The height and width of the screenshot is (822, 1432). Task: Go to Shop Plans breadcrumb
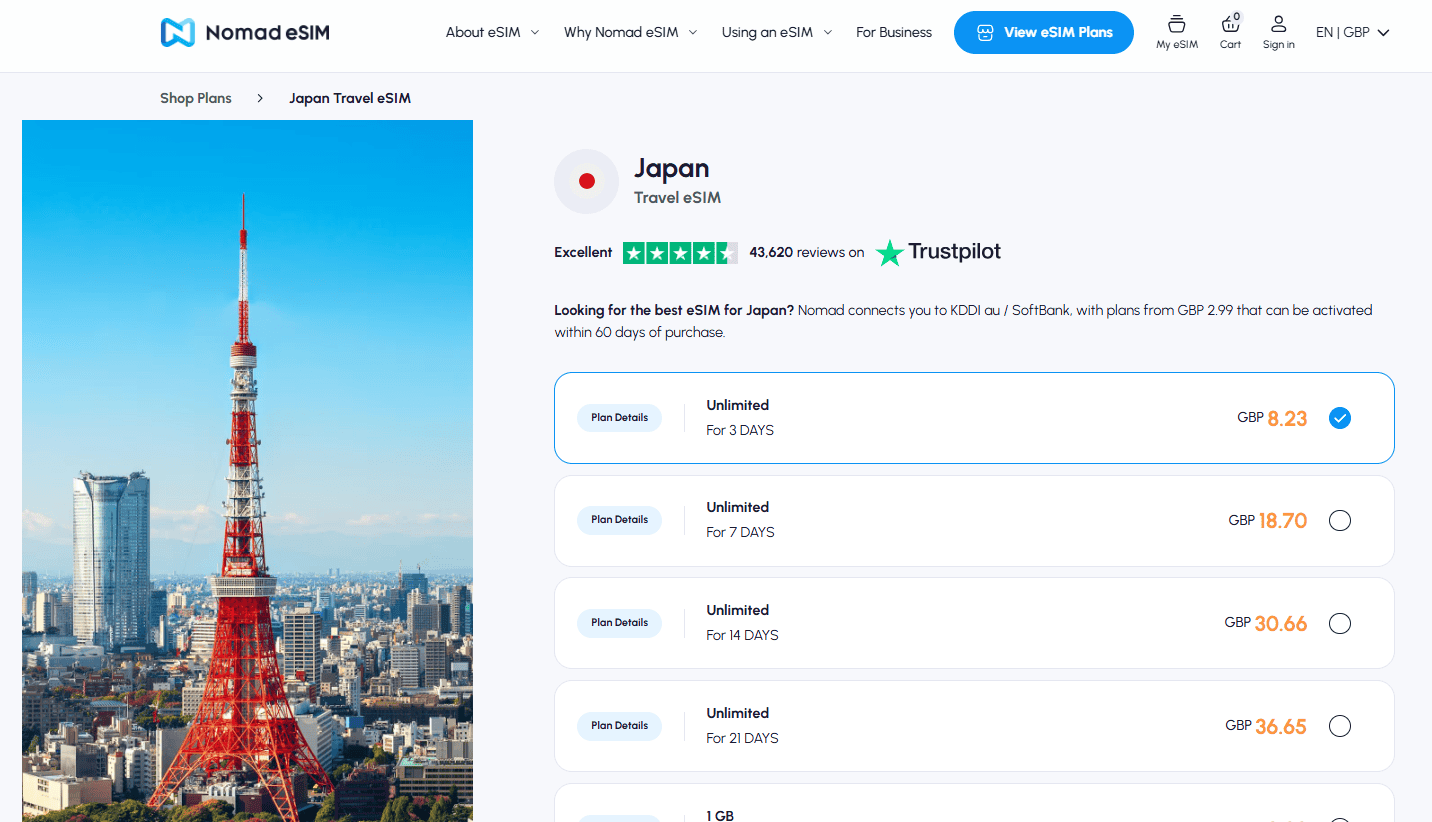tap(196, 98)
